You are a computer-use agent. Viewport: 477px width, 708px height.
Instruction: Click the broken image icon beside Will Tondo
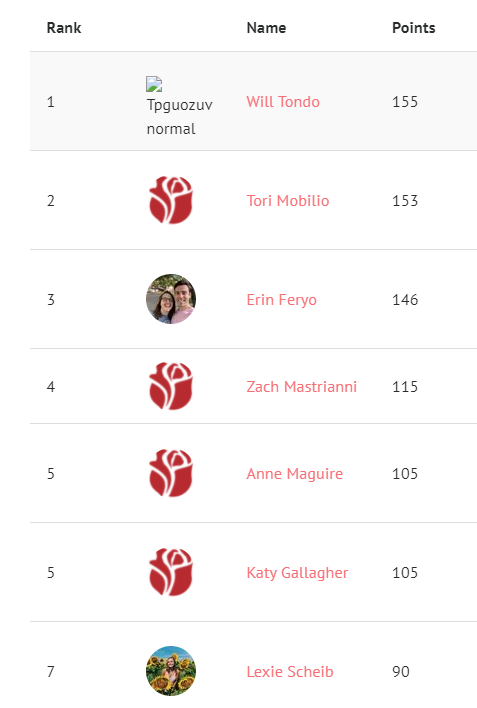pos(154,84)
